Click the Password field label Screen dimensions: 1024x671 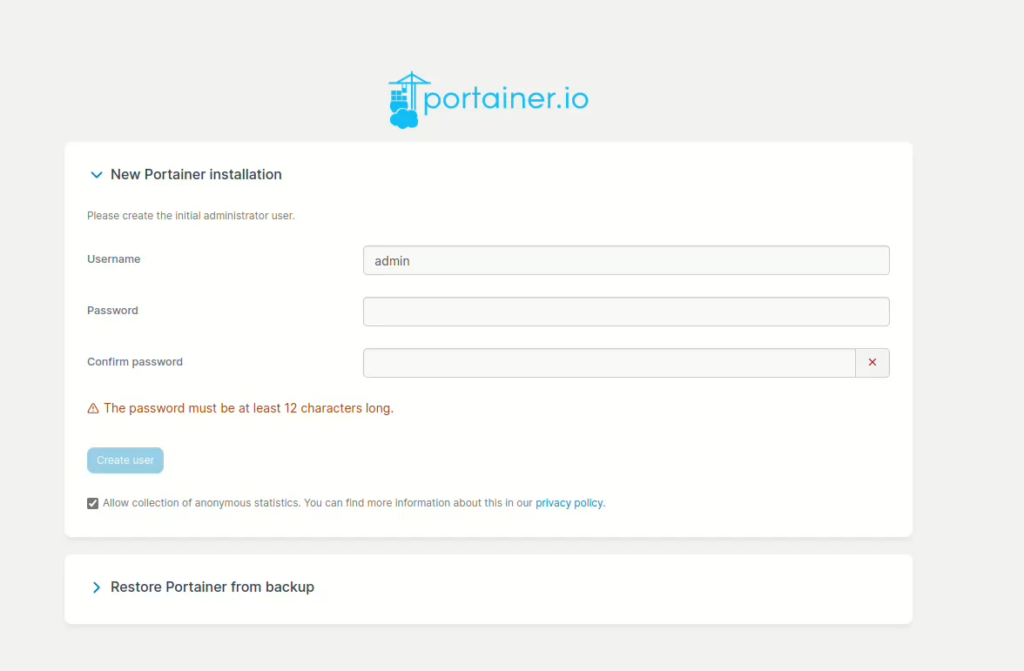pyautogui.click(x=113, y=311)
